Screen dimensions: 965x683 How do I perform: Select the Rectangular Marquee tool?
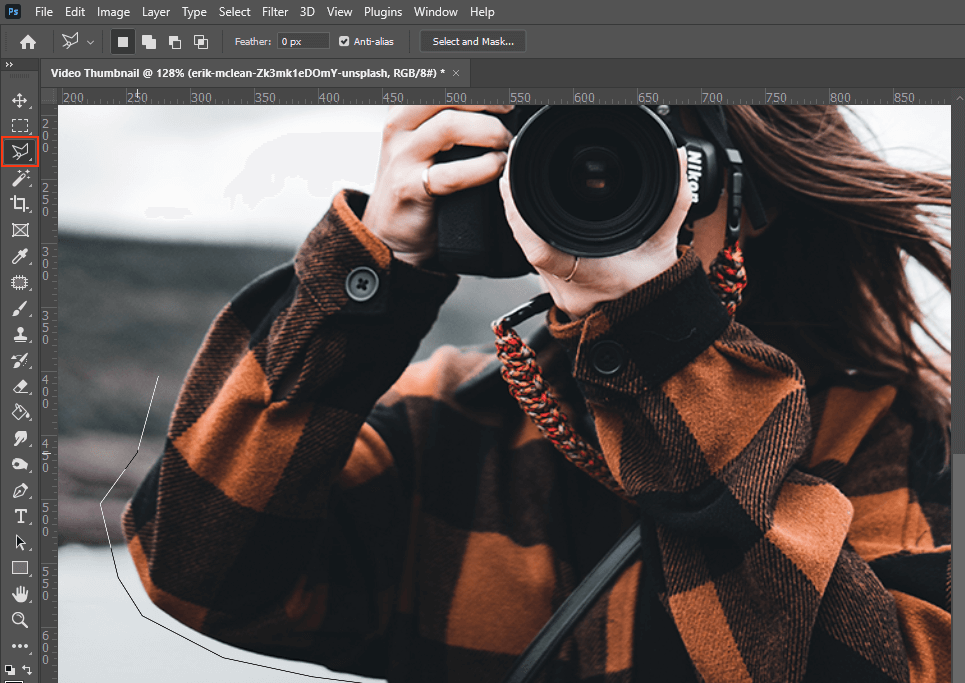(20, 126)
